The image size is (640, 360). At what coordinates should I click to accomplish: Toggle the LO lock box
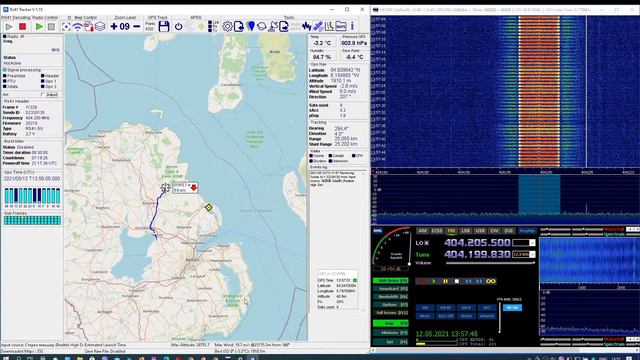pos(427,243)
